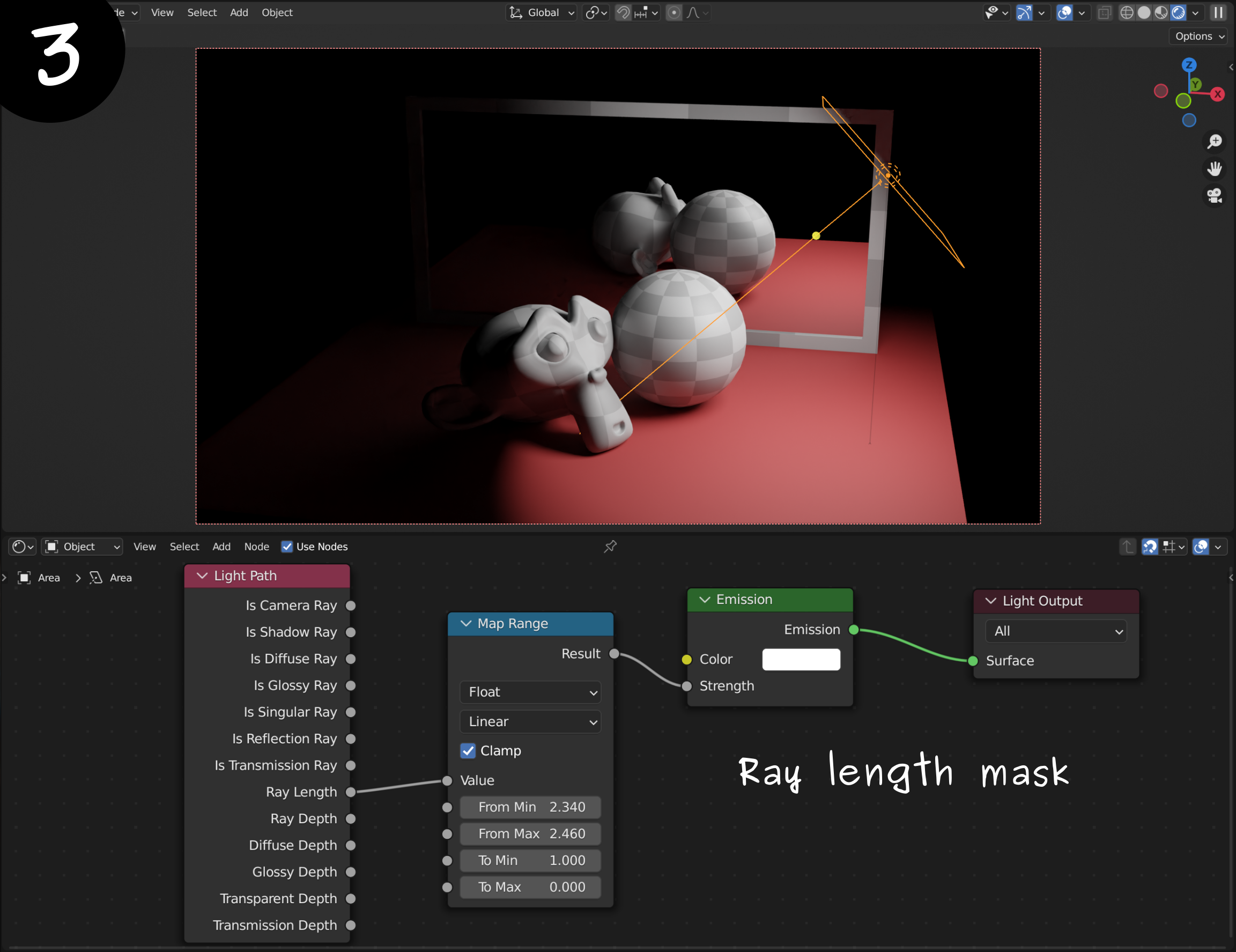Image resolution: width=1236 pixels, height=952 pixels.
Task: Toggle the Use Nodes checkbox
Action: click(x=287, y=546)
